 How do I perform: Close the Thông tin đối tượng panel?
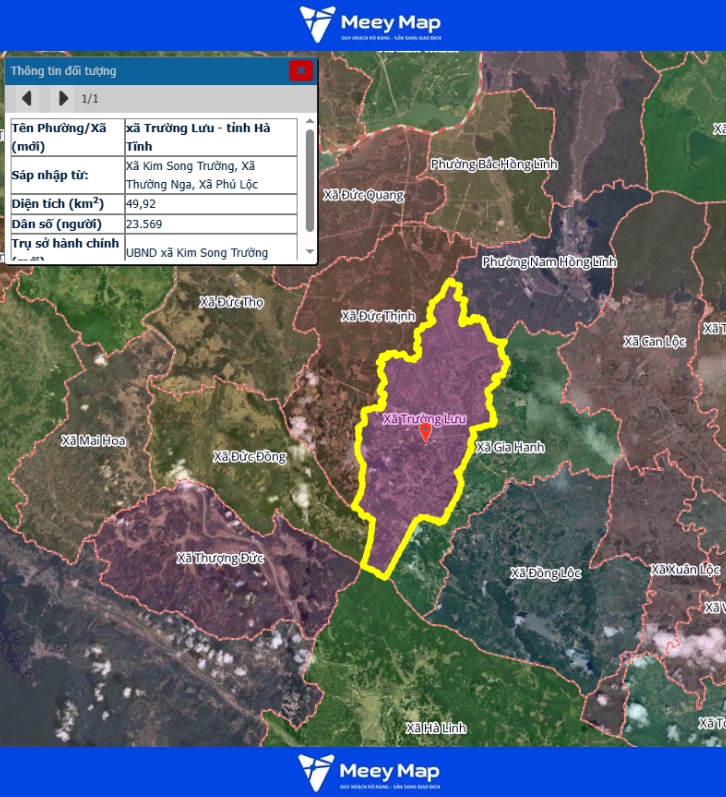coord(300,70)
